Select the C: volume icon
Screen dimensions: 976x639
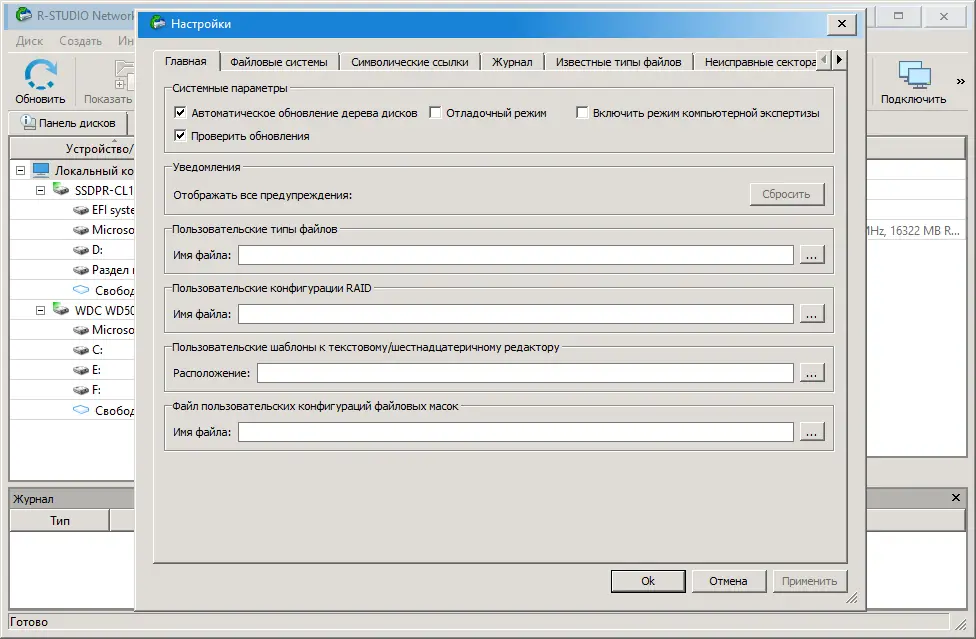pyautogui.click(x=81, y=350)
